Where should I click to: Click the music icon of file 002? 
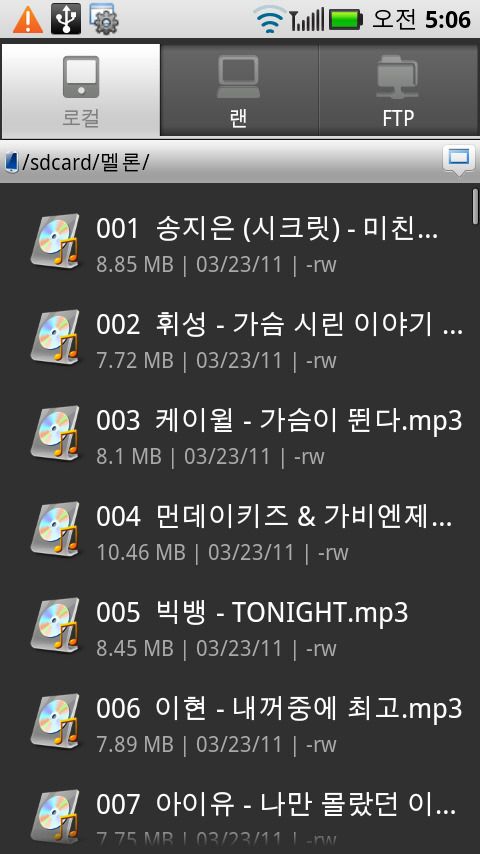click(x=55, y=336)
